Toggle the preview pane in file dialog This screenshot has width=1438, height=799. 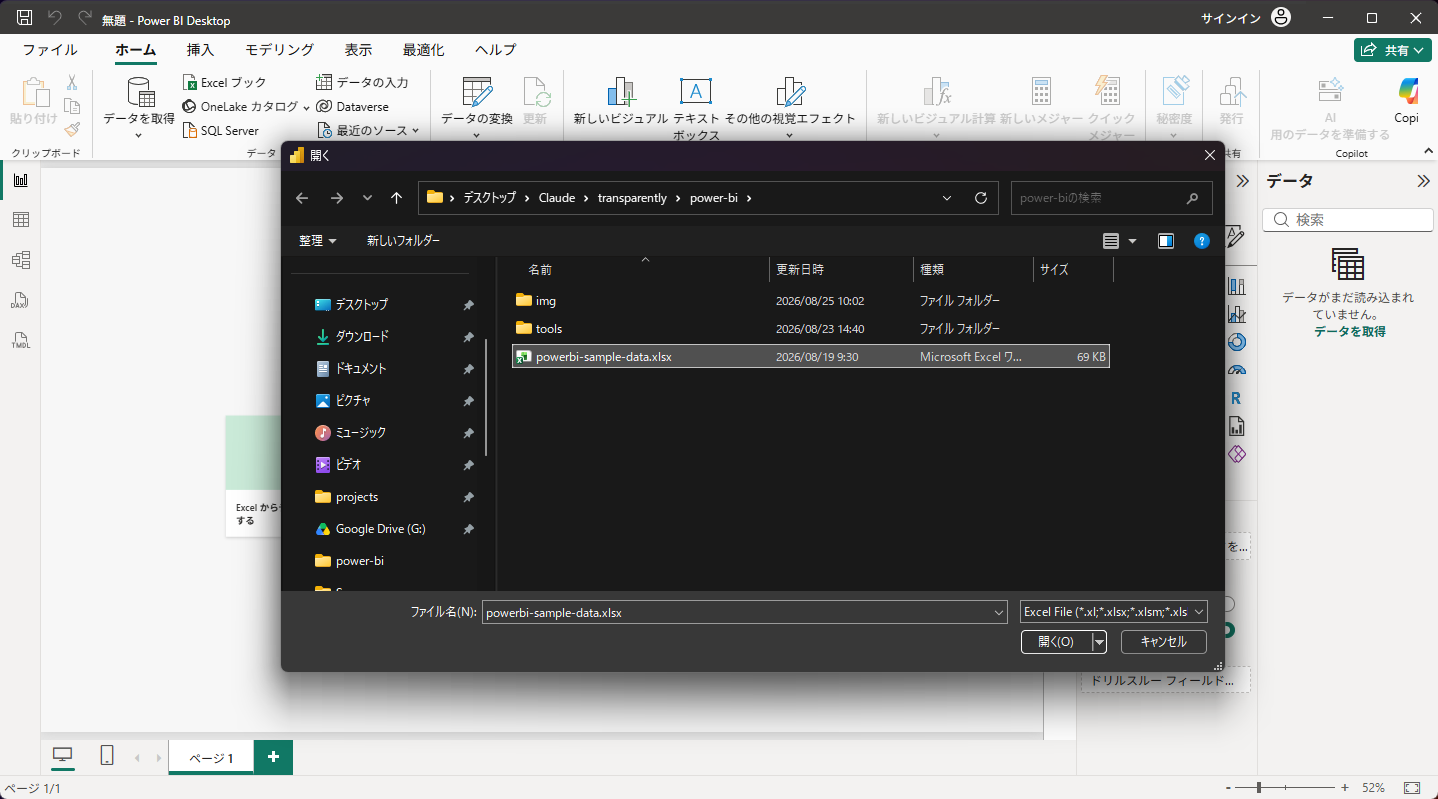click(x=1165, y=241)
